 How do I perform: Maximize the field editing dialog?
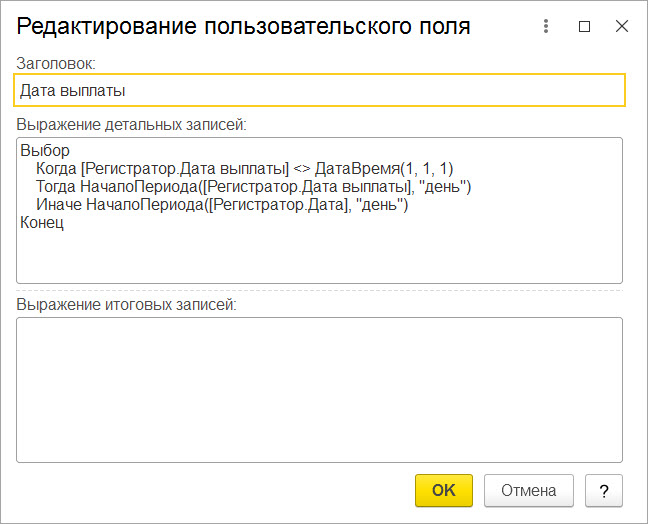pyautogui.click(x=584, y=26)
